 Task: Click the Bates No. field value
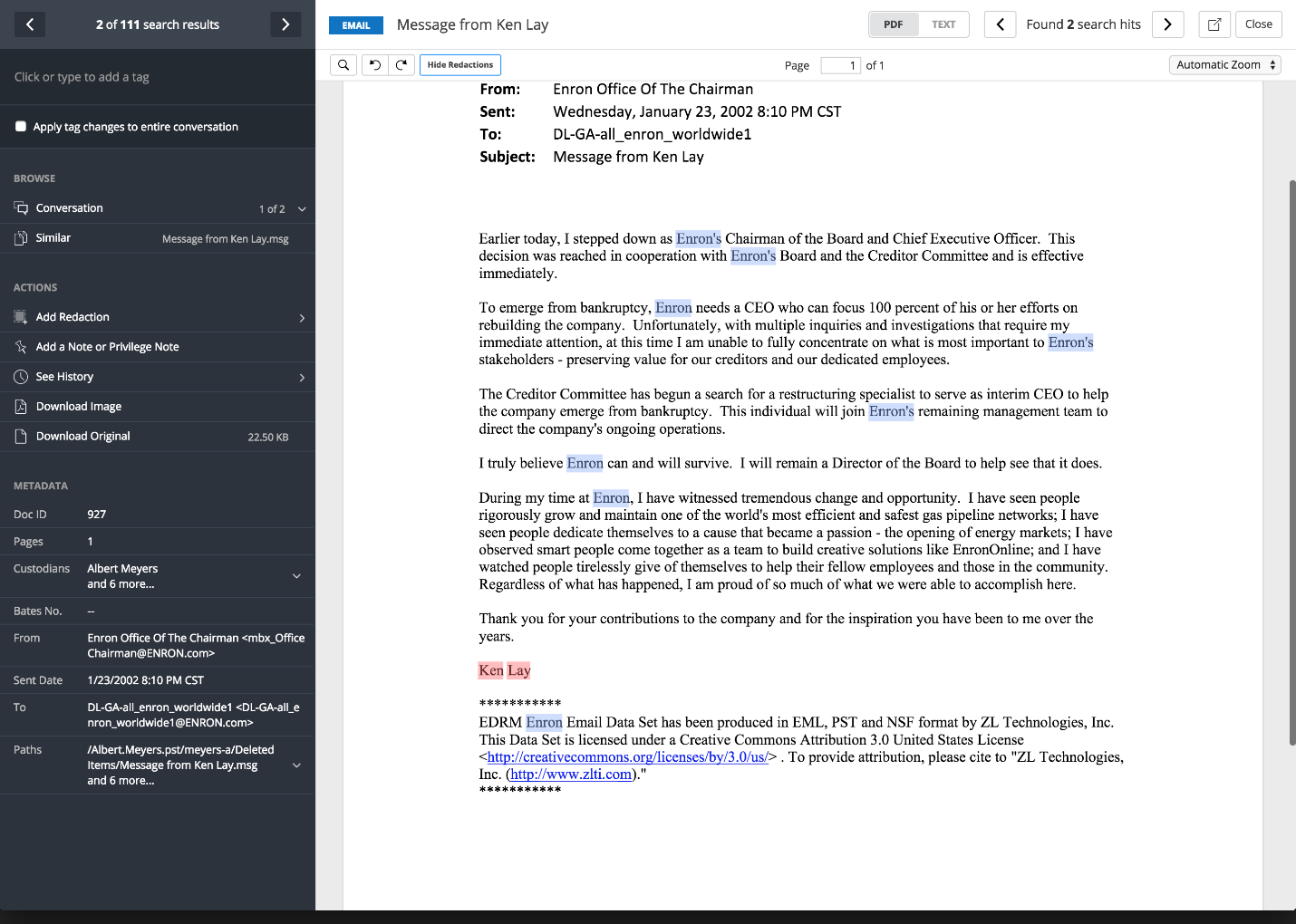(x=91, y=611)
